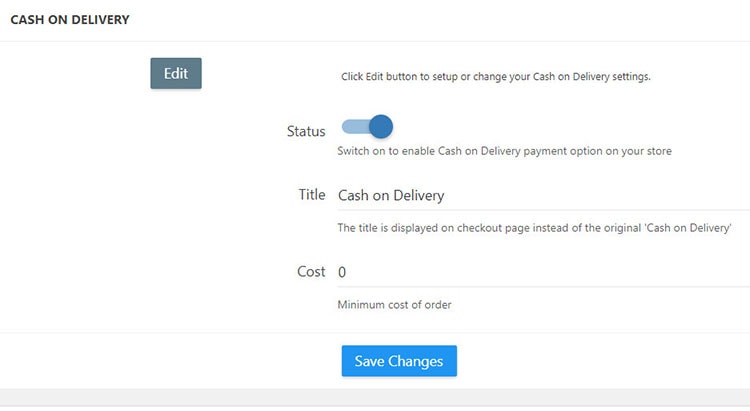Click the light-blue track of the Status slider
The image size is (750, 411).
point(353,127)
